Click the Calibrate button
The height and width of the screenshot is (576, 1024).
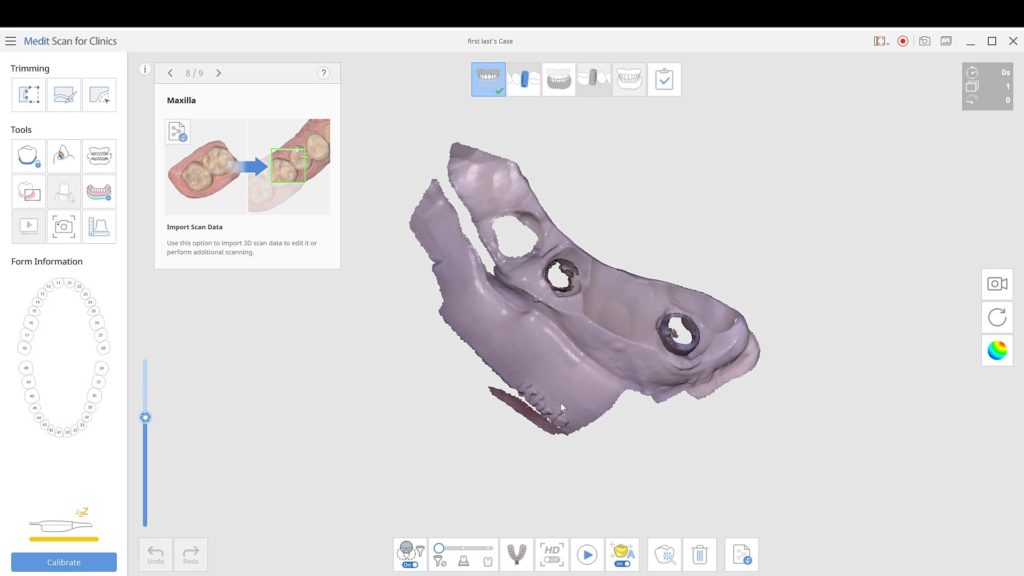click(64, 562)
